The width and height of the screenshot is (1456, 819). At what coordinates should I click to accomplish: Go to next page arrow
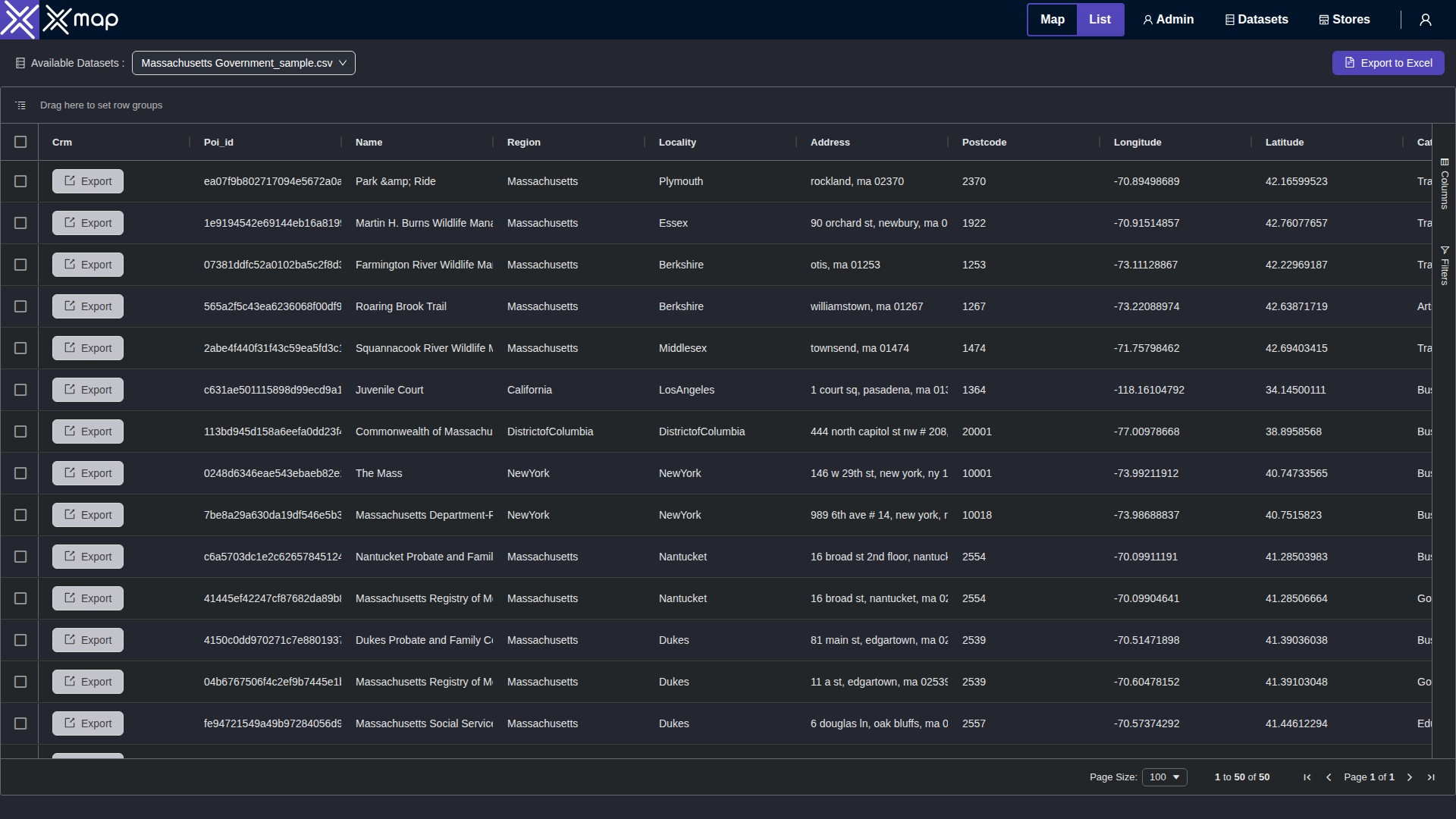point(1410,777)
